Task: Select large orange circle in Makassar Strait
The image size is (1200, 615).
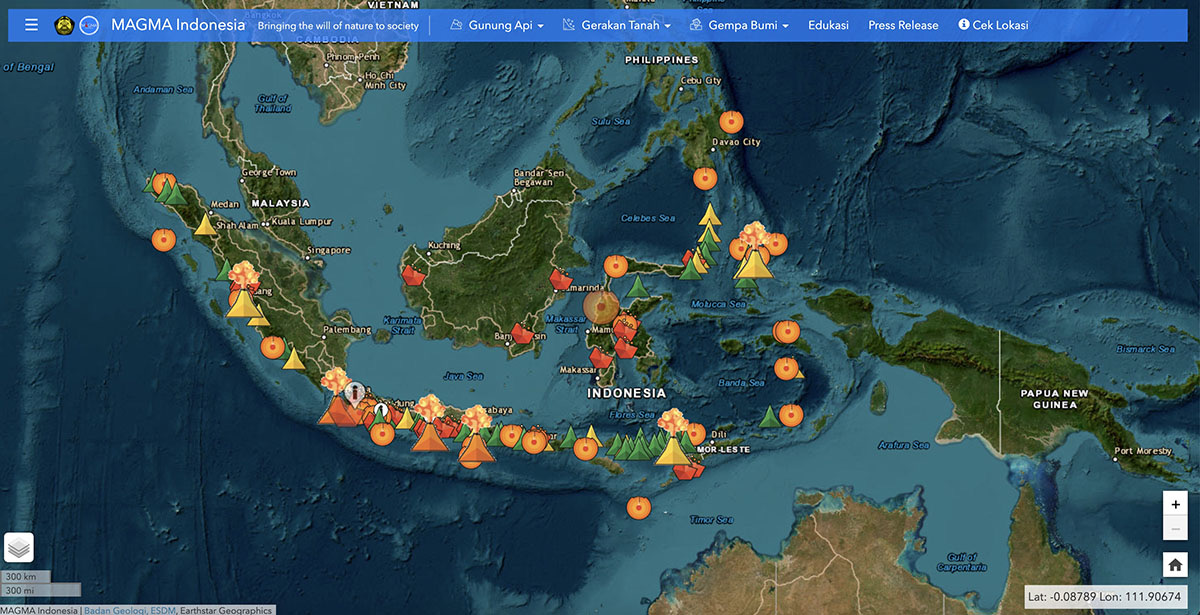Action: point(601,306)
